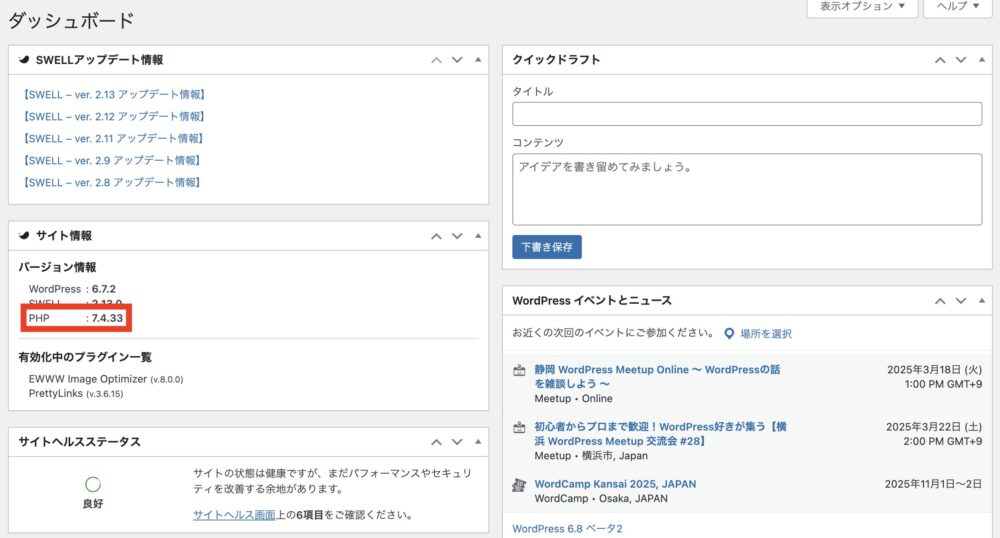This screenshot has width=1000, height=538.
Task: Move SWELLアップデート情報 panel down
Action: [x=457, y=60]
